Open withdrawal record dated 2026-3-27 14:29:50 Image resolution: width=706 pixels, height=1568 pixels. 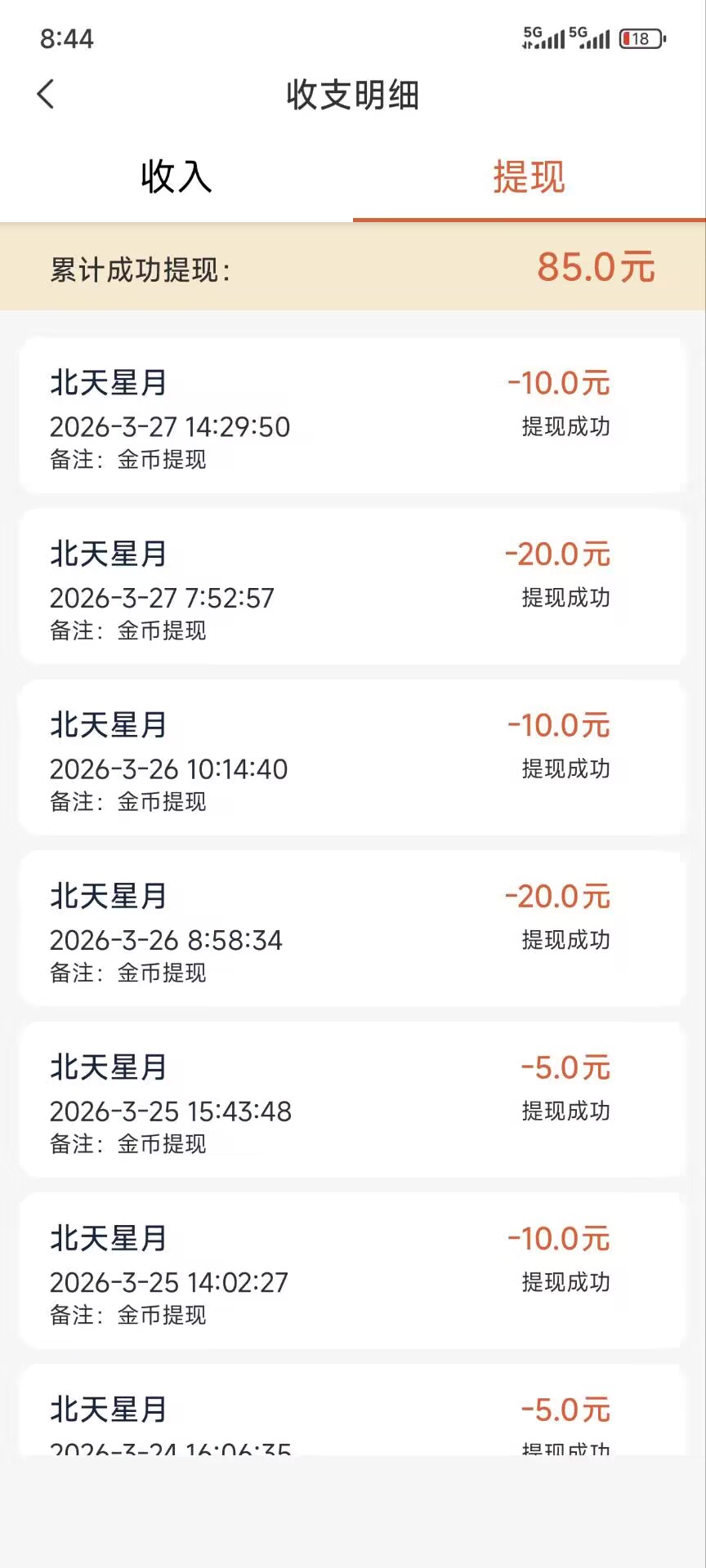pyautogui.click(x=351, y=416)
